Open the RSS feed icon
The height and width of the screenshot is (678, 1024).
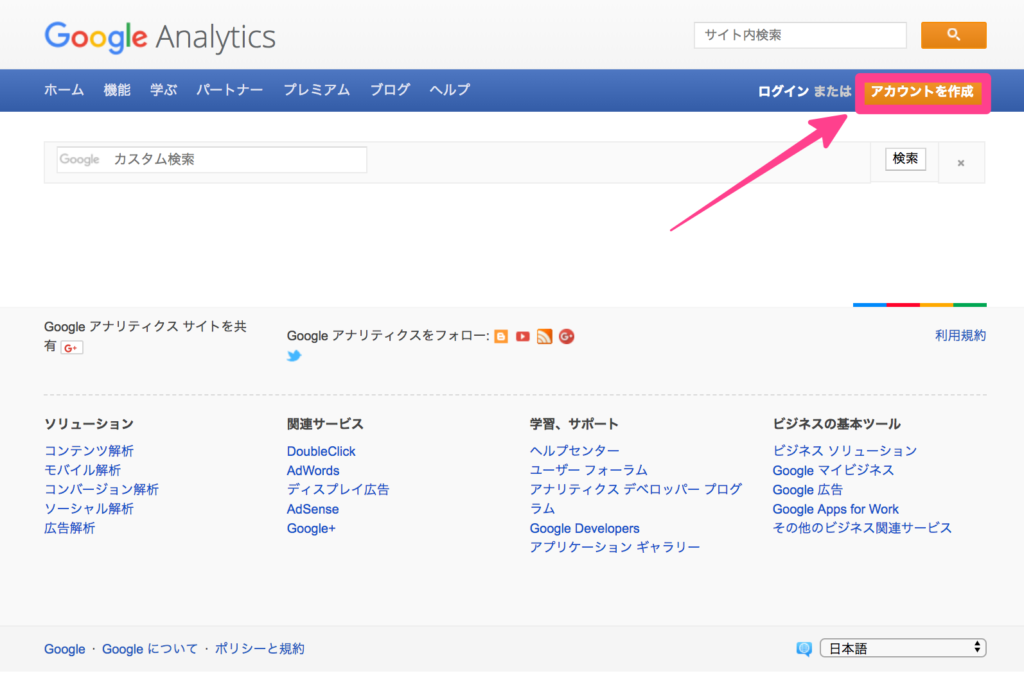click(x=544, y=336)
